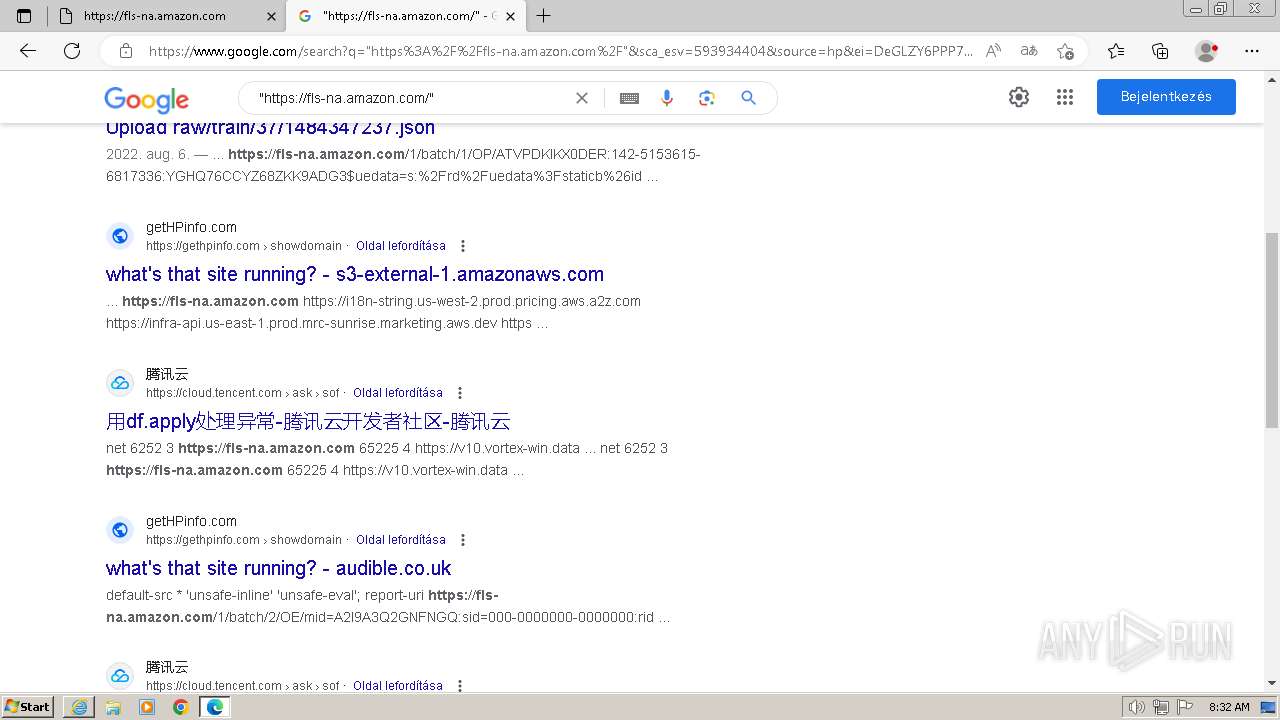Open the on-screen keyboard input tool

click(629, 98)
